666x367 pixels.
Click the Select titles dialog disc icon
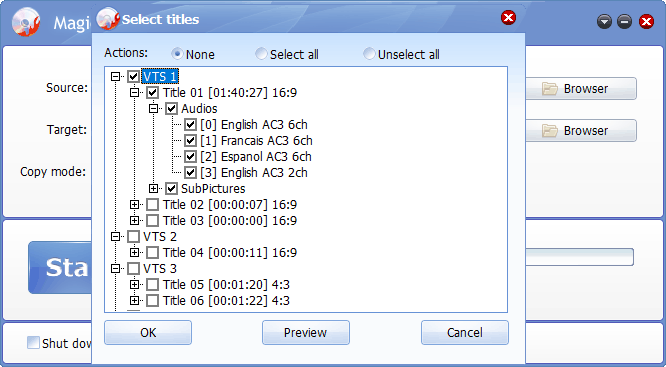pyautogui.click(x=108, y=19)
